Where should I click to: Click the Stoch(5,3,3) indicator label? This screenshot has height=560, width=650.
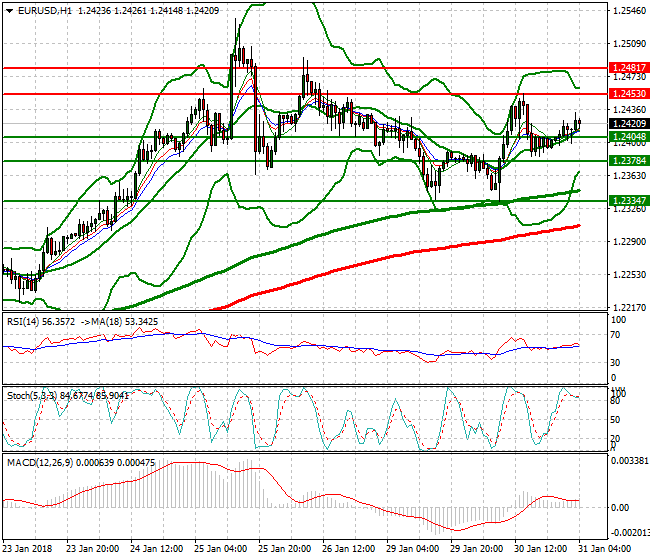pyautogui.click(x=31, y=394)
